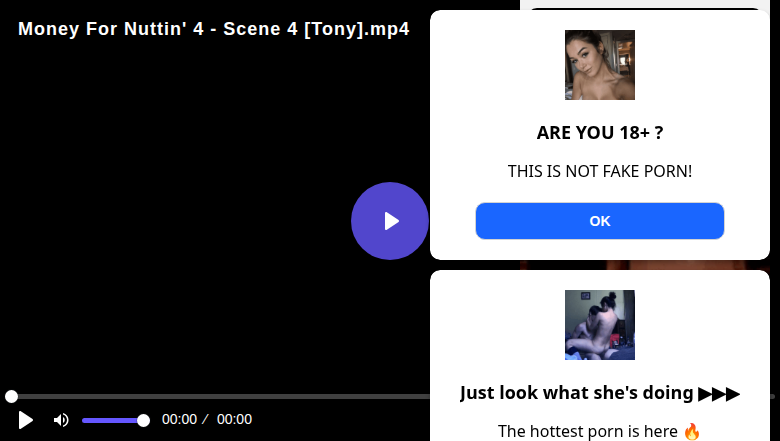Click the seek bar handle at start
This screenshot has height=441, width=780.
click(11, 397)
